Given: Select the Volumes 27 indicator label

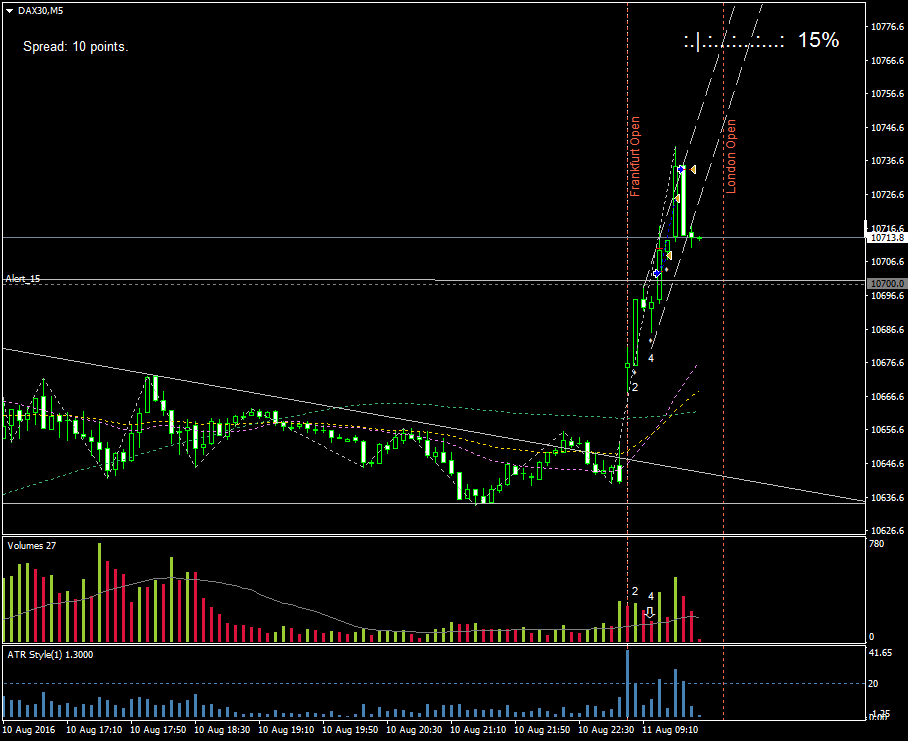Looking at the screenshot, I should pyautogui.click(x=31, y=545).
